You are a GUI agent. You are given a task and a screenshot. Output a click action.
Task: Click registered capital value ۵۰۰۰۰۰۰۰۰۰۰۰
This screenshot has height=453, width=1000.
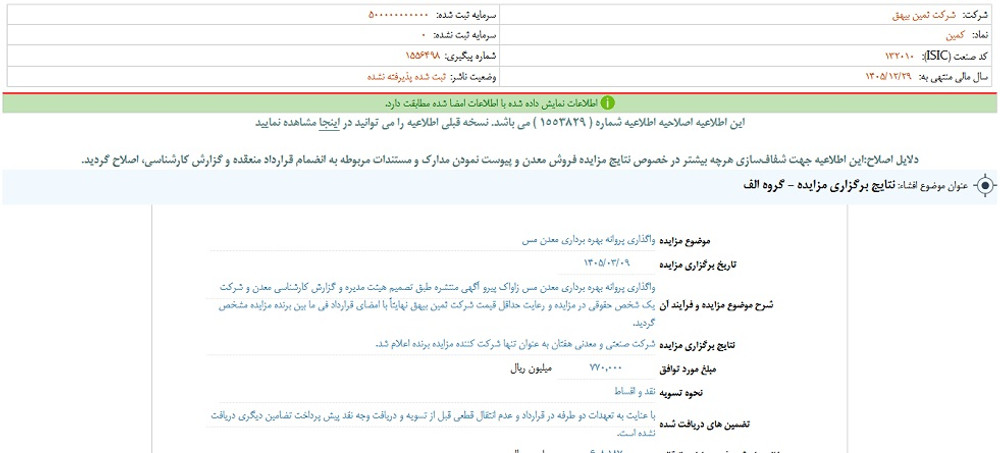(399, 15)
